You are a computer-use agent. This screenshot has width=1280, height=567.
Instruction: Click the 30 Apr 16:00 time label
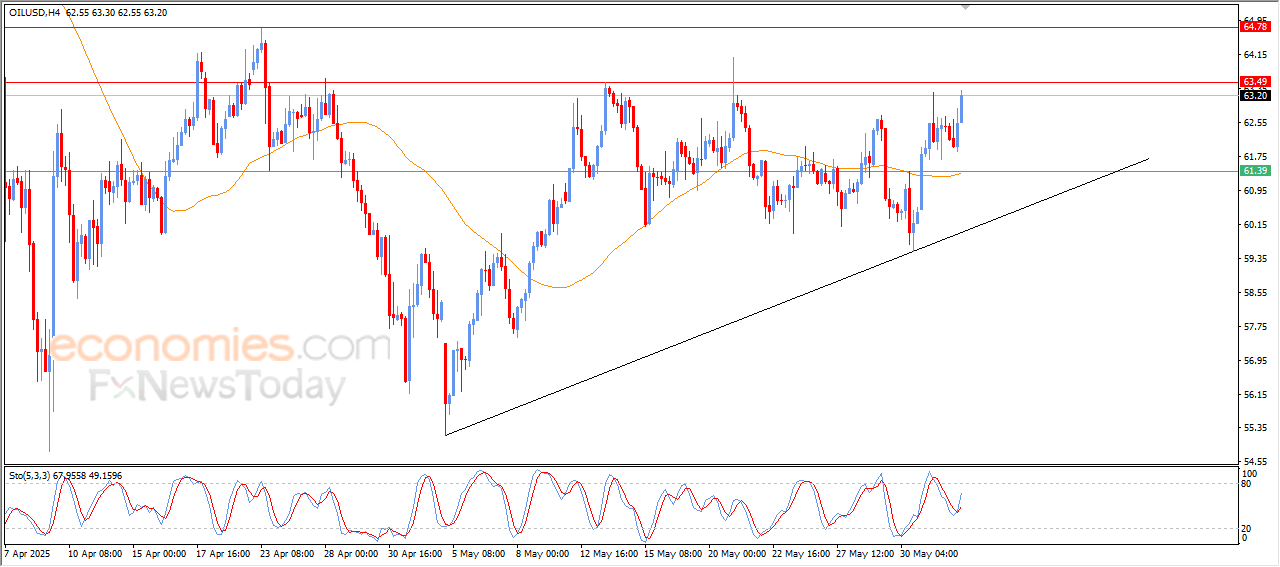pyautogui.click(x=416, y=552)
